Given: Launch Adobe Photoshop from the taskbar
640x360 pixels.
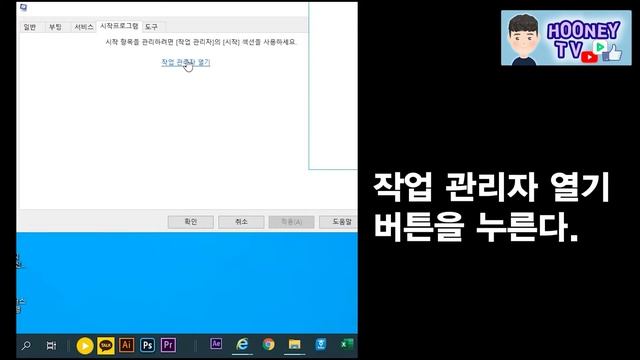Looking at the screenshot, I should (x=147, y=345).
